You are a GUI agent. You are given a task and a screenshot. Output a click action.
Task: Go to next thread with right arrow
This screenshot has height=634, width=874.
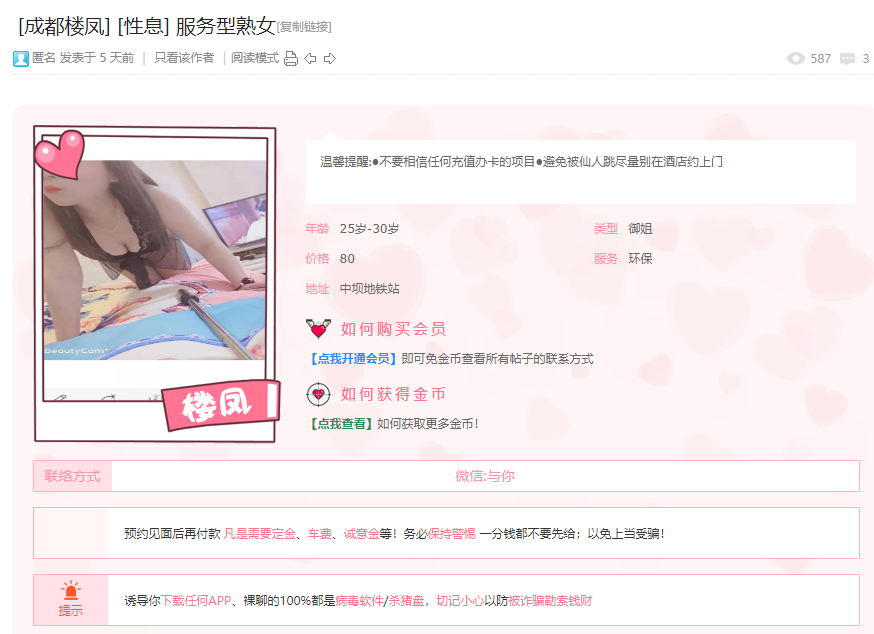pyautogui.click(x=330, y=59)
